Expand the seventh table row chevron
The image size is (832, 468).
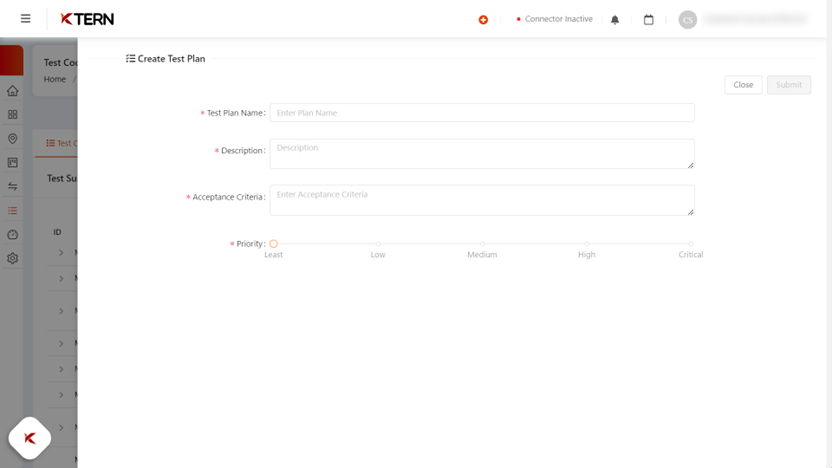click(61, 428)
